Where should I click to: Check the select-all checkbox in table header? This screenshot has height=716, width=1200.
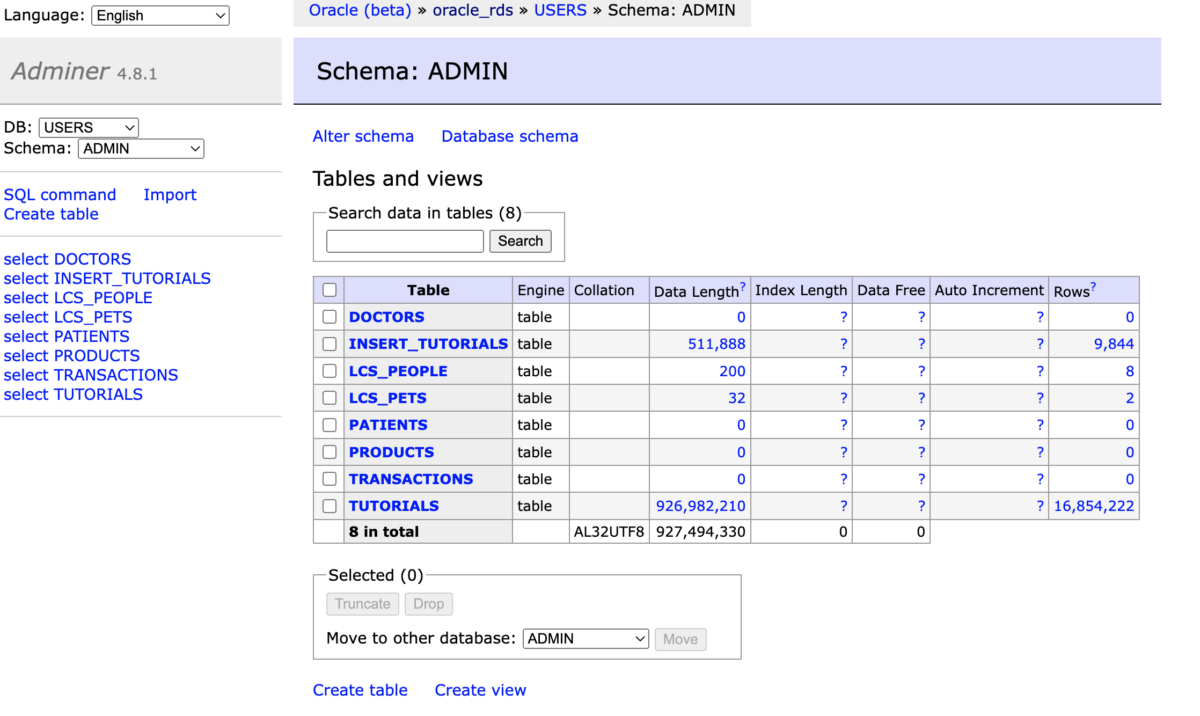tap(329, 289)
